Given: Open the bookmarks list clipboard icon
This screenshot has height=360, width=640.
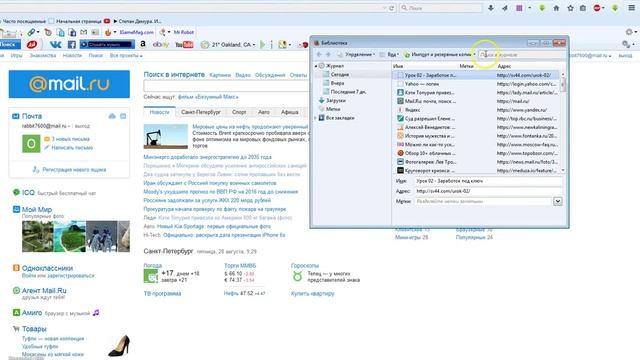Looking at the screenshot, I should click(583, 8).
